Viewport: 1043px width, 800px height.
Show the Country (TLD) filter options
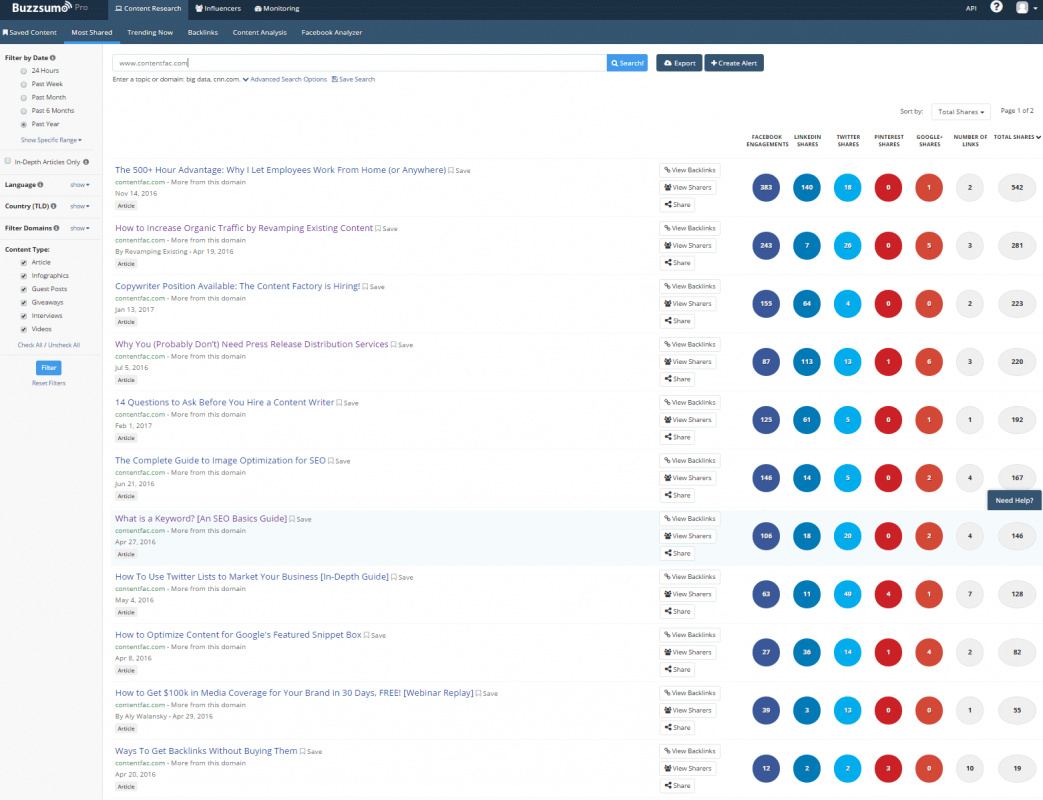point(80,206)
